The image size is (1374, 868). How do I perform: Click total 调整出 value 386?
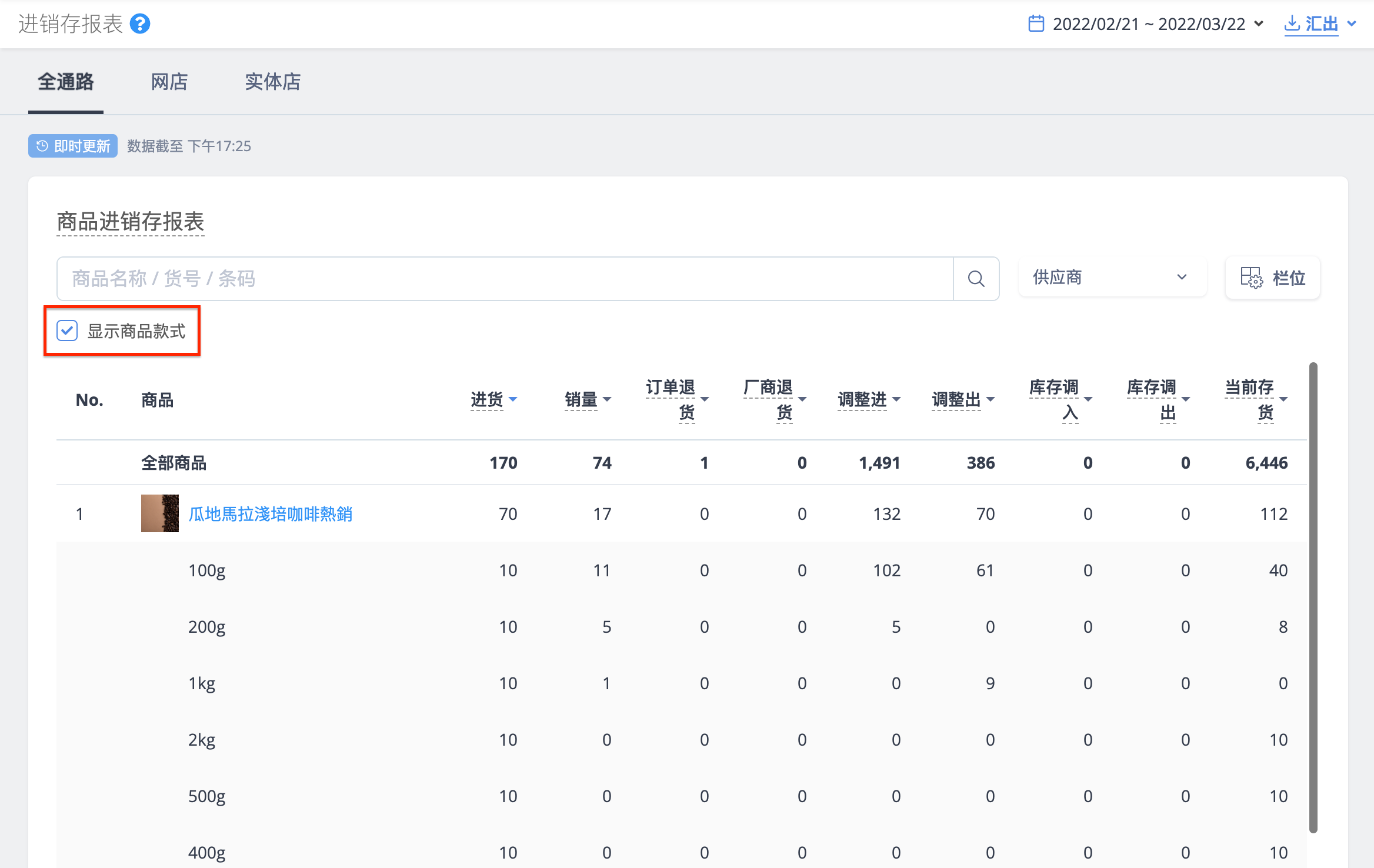tap(981, 463)
